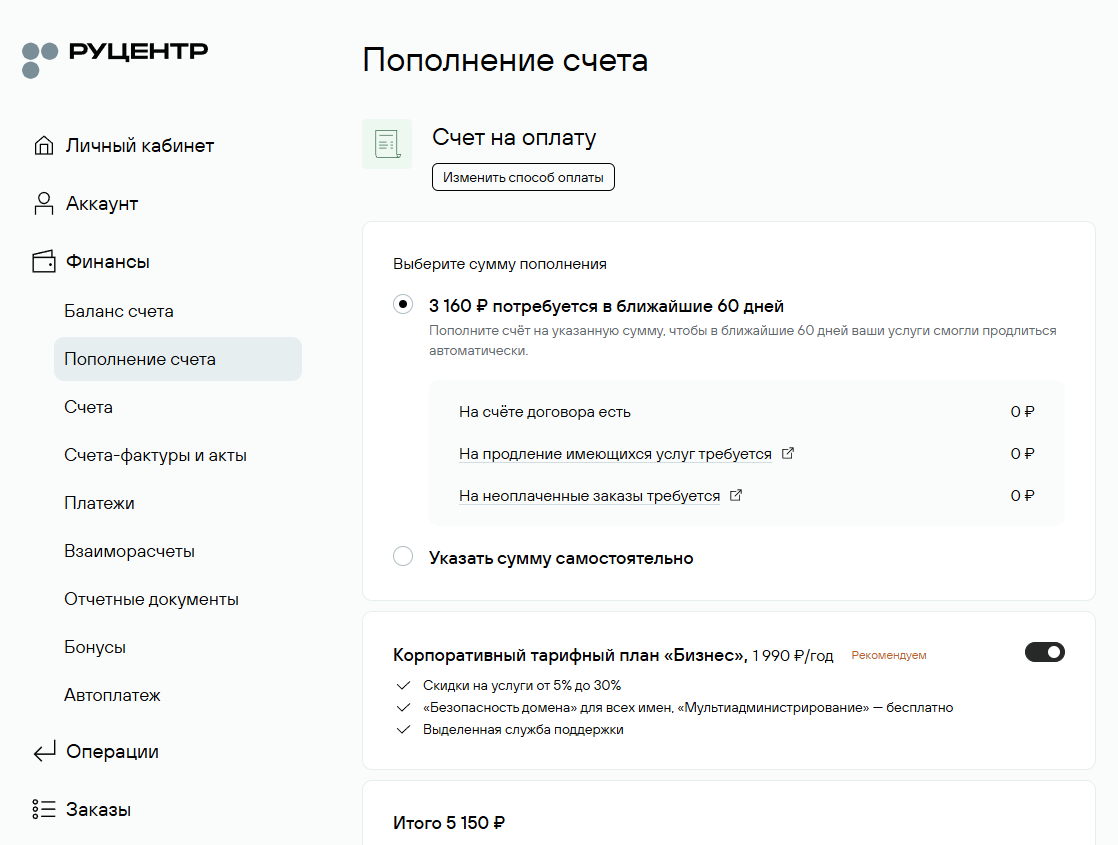Go to Счета-фактуры и акты
The width and height of the screenshot is (1118, 845).
coord(155,455)
